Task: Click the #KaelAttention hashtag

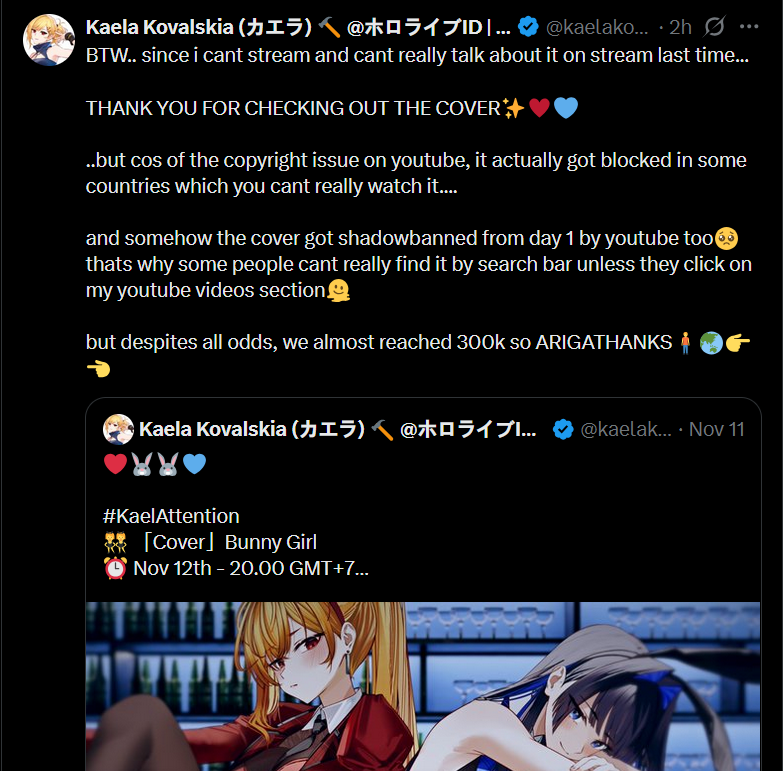Action: click(x=171, y=516)
